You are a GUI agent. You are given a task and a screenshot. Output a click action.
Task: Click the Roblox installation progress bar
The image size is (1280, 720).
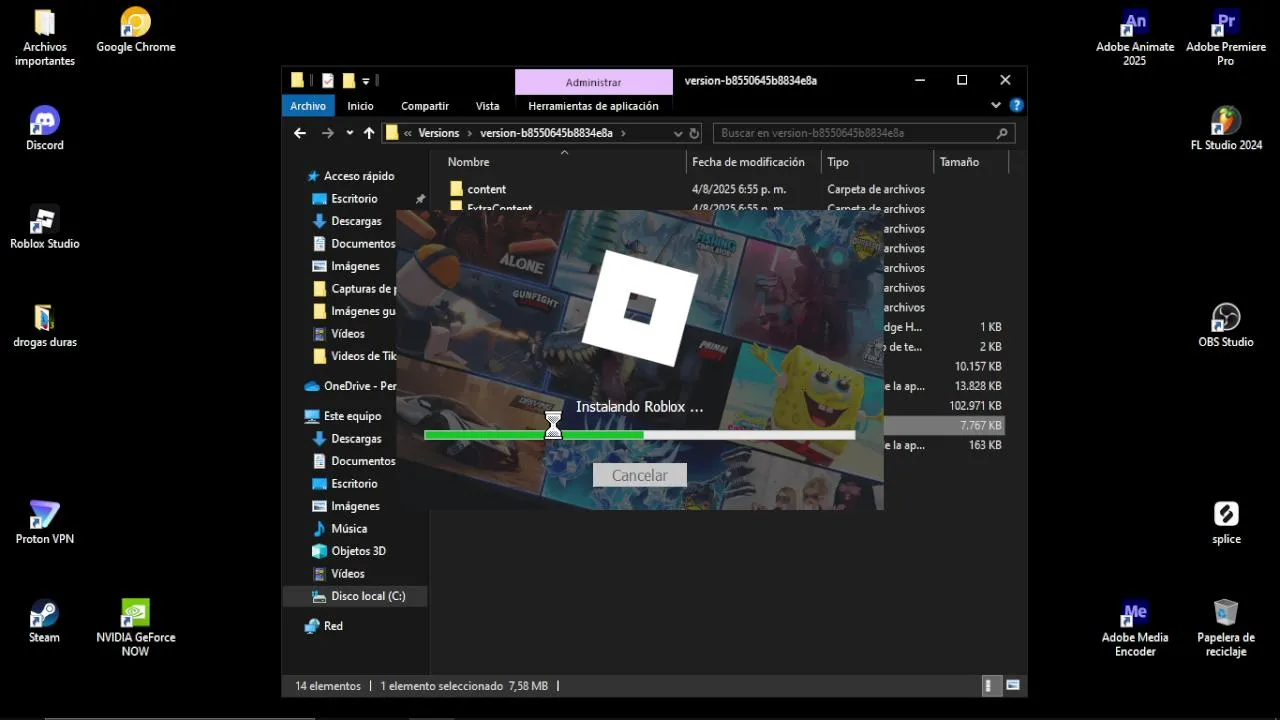(640, 435)
